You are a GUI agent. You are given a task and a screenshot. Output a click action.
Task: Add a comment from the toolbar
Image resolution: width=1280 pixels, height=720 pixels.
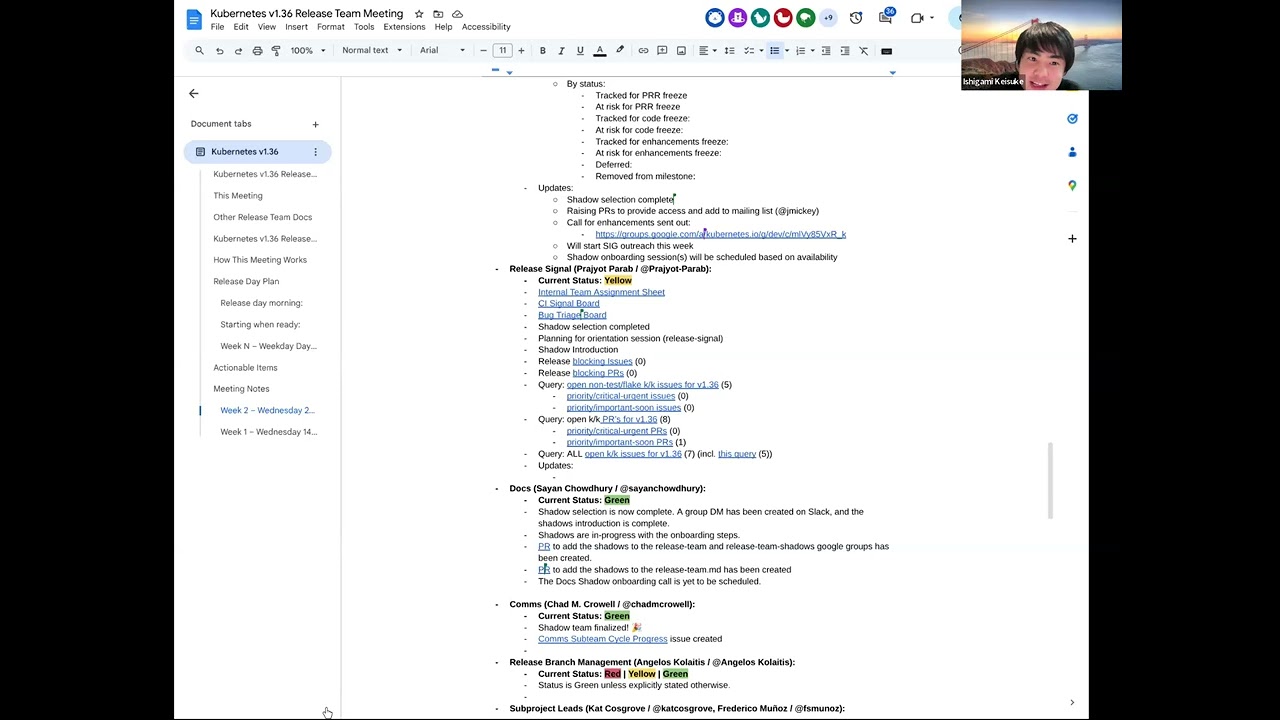(662, 51)
